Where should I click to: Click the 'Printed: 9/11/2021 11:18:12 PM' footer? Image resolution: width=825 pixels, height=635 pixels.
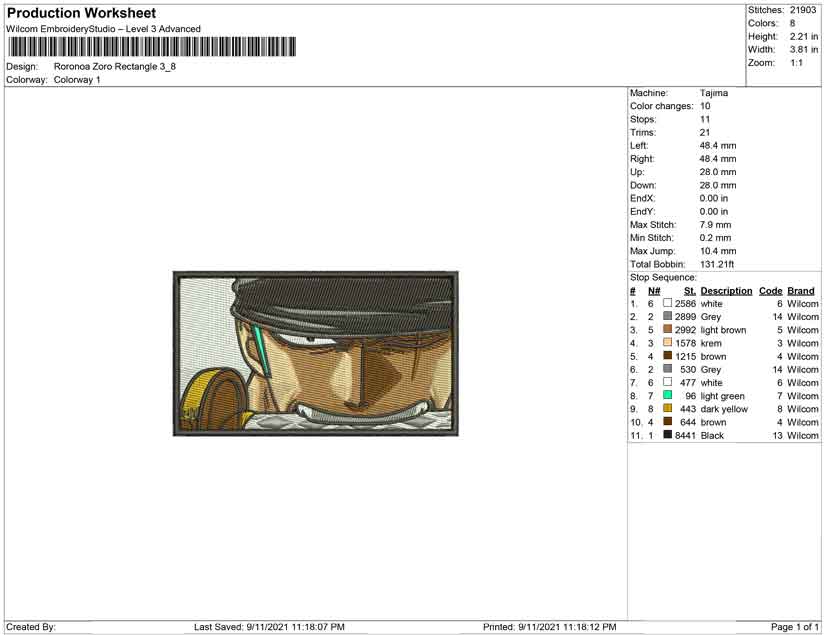550,627
